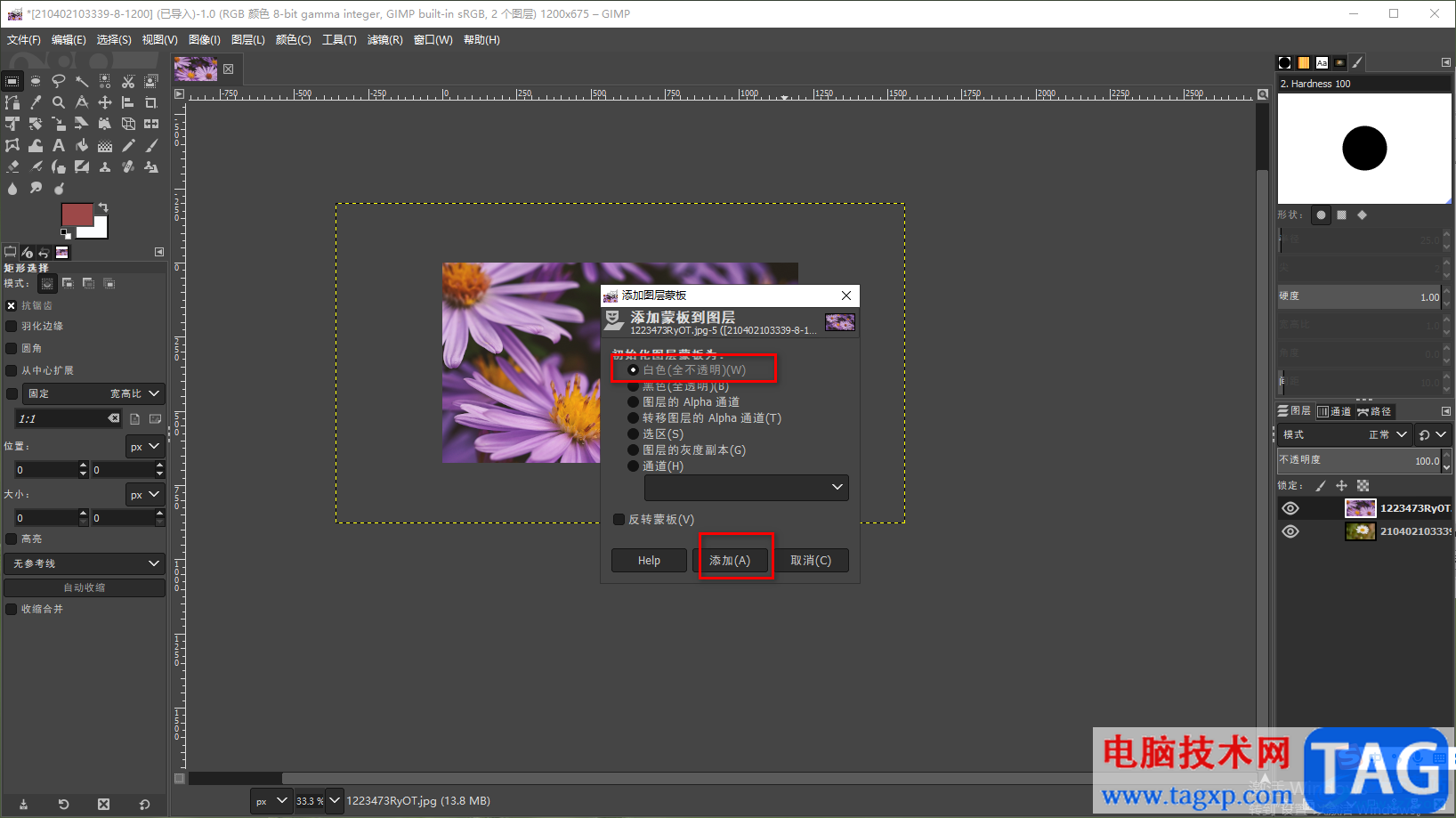This screenshot has height=818, width=1456.
Task: Select the Alignment tool
Action: tap(128, 102)
